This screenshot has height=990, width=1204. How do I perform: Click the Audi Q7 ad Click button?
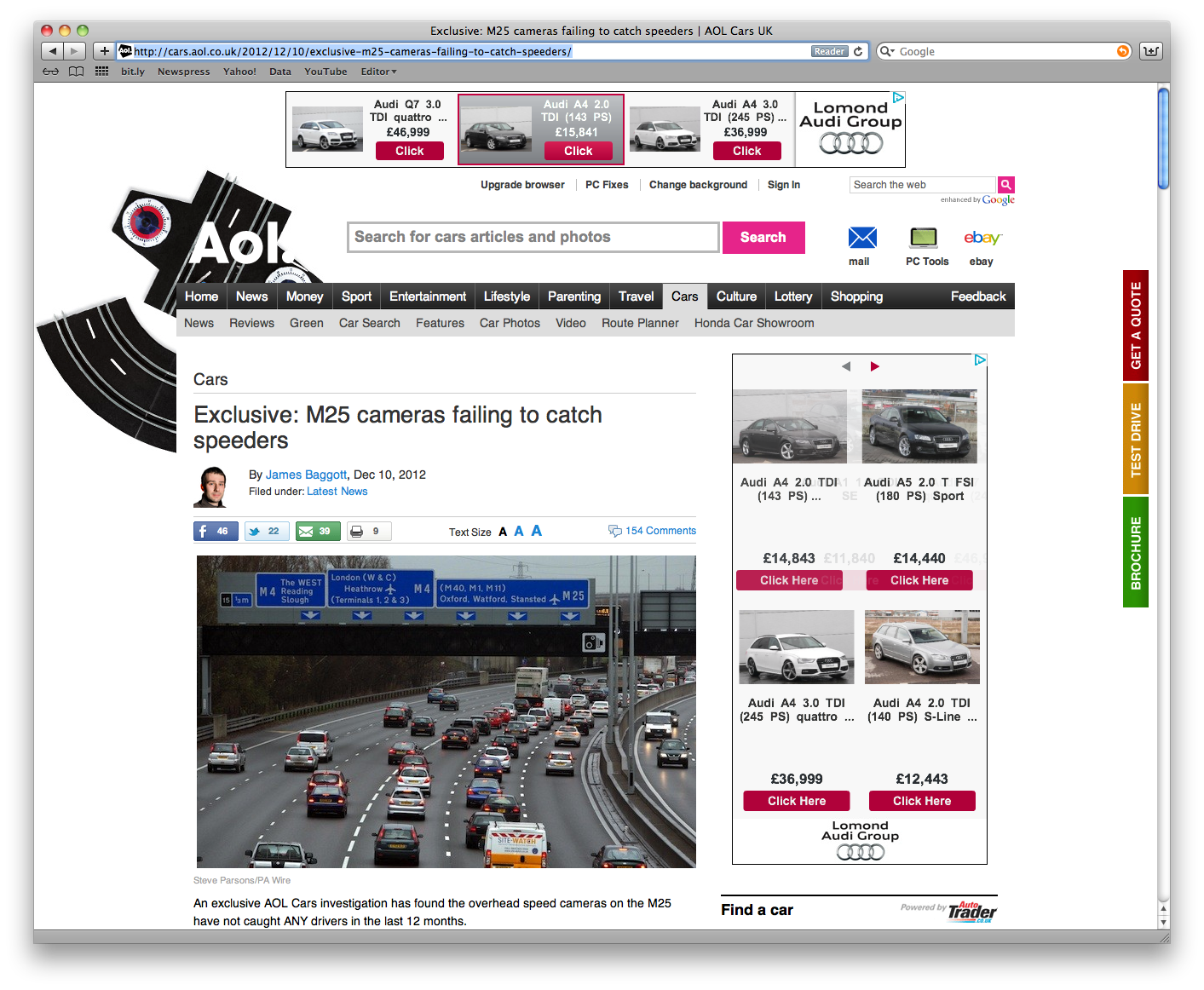pyautogui.click(x=410, y=151)
